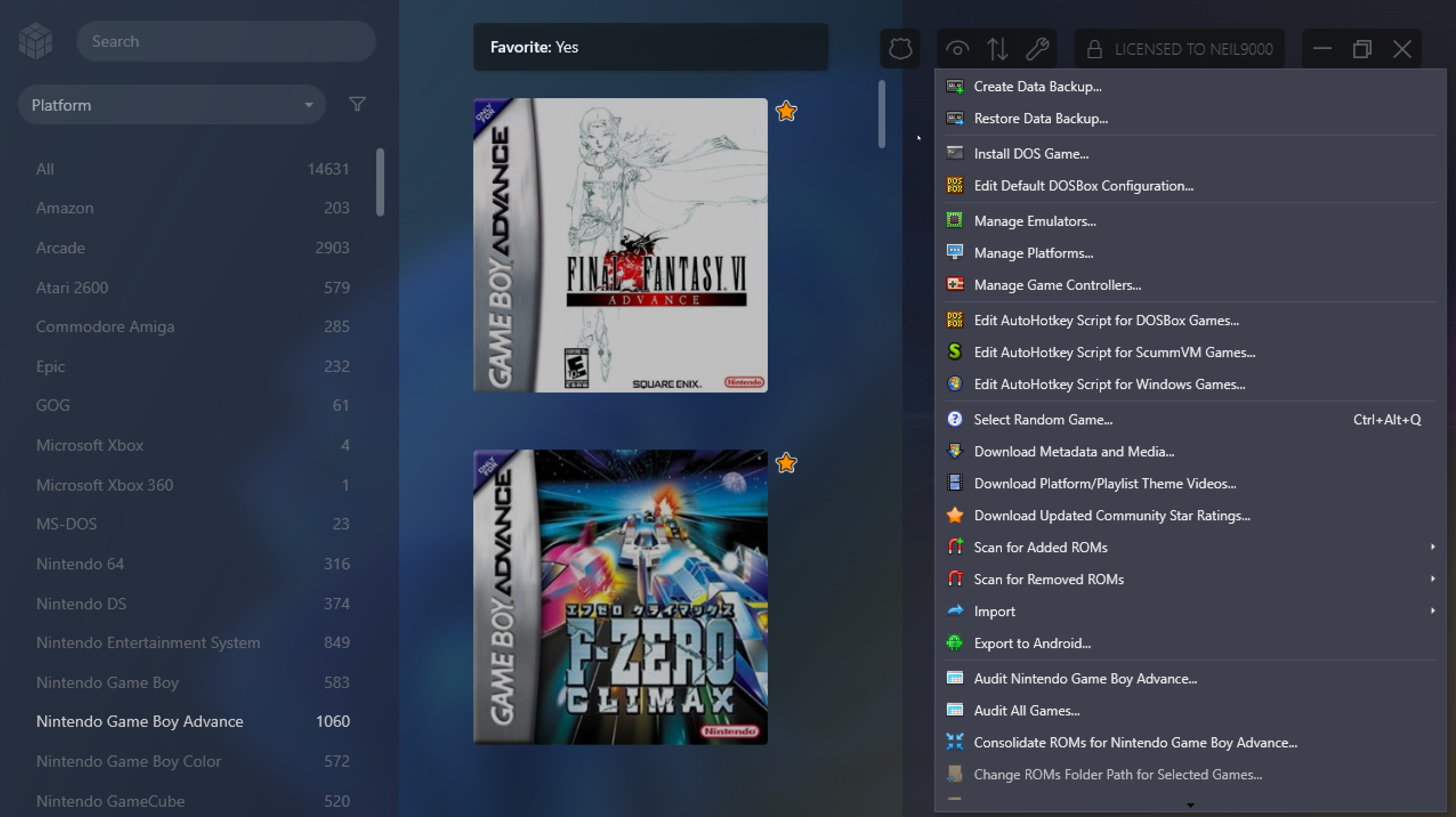Screen dimensions: 1456x817
Task: Click the sidebar filter funnel icon
Action: point(357,104)
